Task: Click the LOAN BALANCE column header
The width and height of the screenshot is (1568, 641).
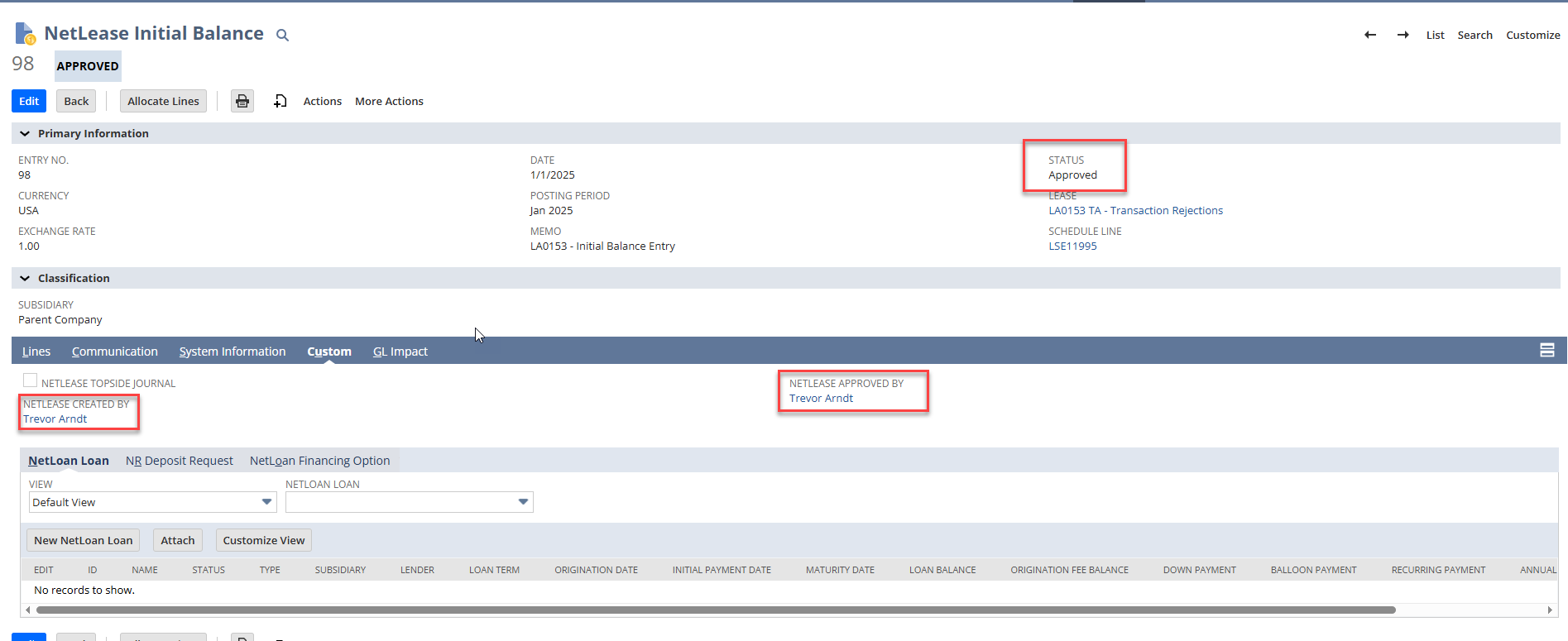Action: [942, 570]
